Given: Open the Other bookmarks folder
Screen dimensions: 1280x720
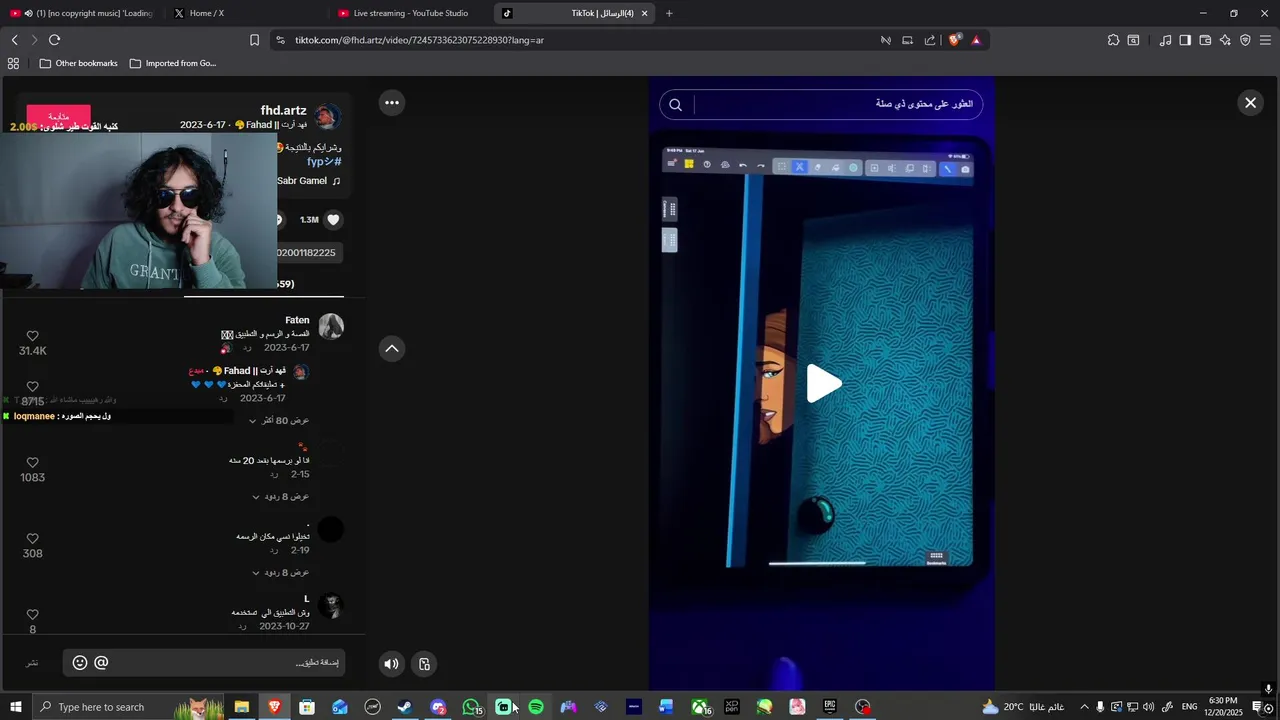Looking at the screenshot, I should 78,63.
